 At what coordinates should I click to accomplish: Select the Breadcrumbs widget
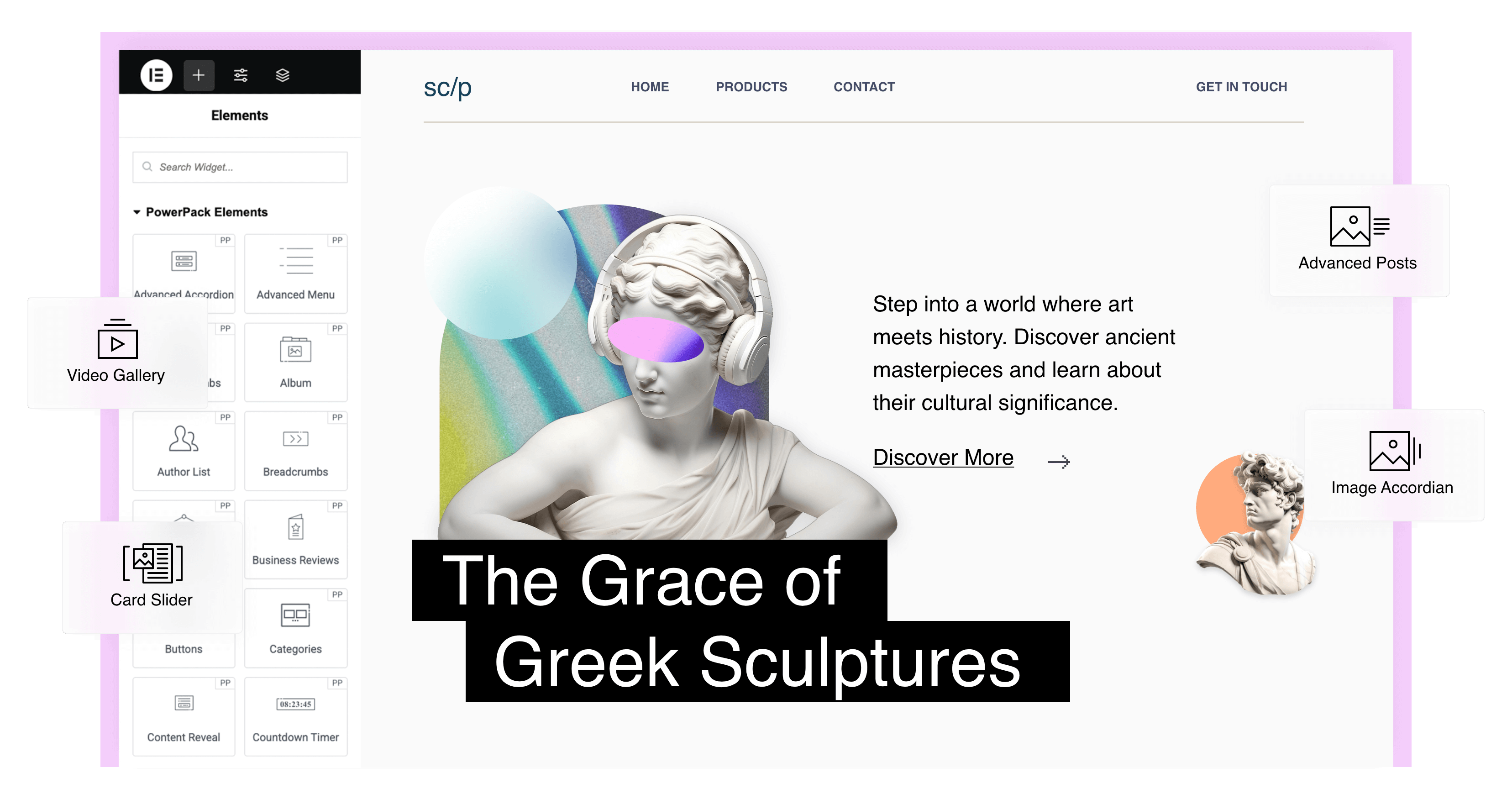(295, 450)
